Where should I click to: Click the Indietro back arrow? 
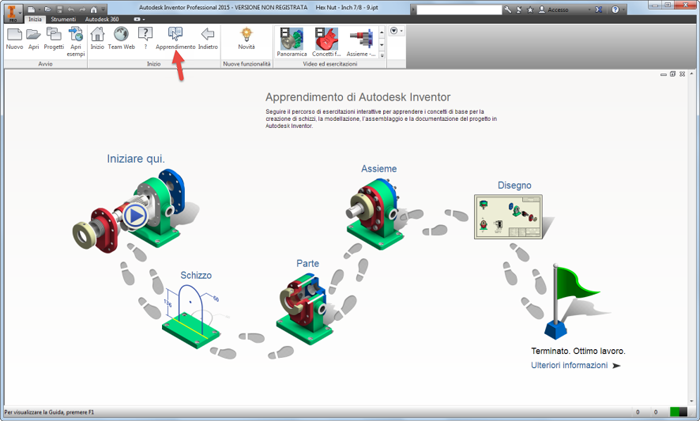tap(208, 38)
